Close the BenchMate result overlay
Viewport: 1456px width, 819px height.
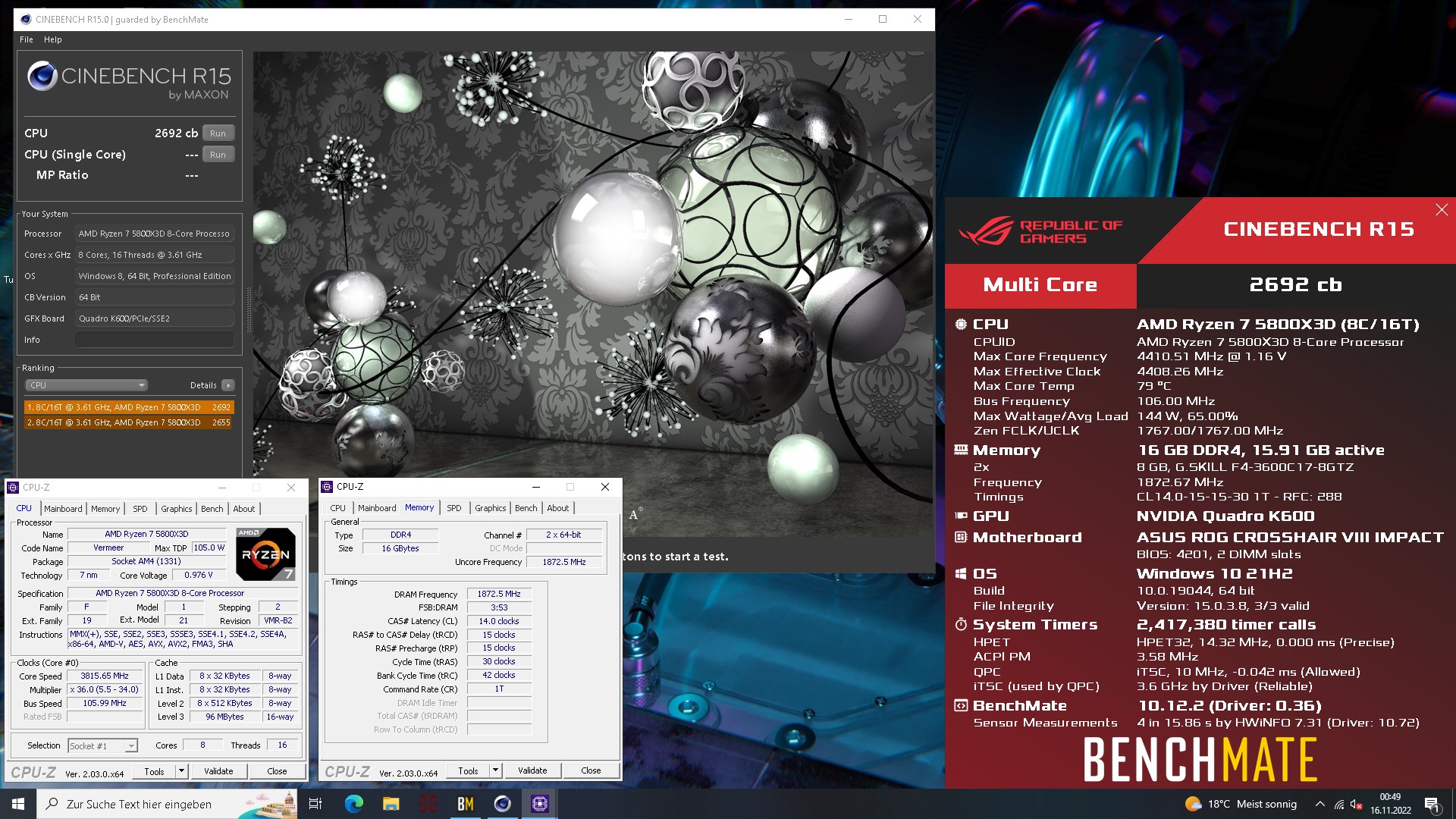click(1442, 210)
